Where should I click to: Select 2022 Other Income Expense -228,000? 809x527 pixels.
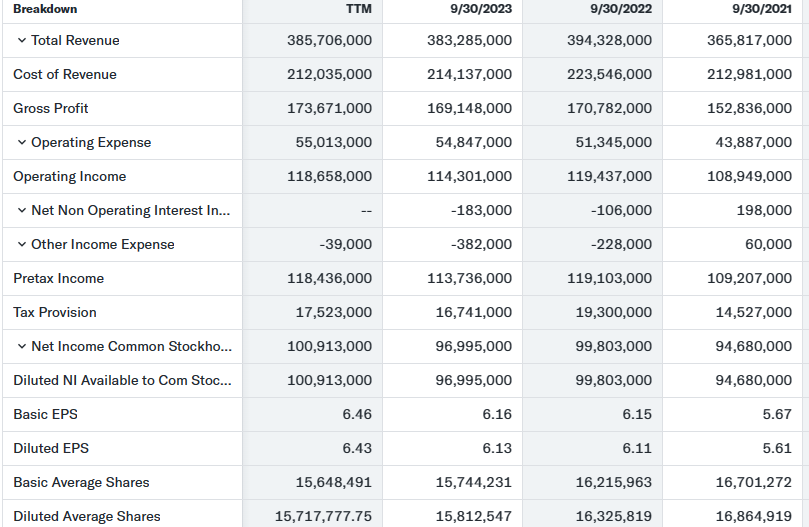[622, 245]
